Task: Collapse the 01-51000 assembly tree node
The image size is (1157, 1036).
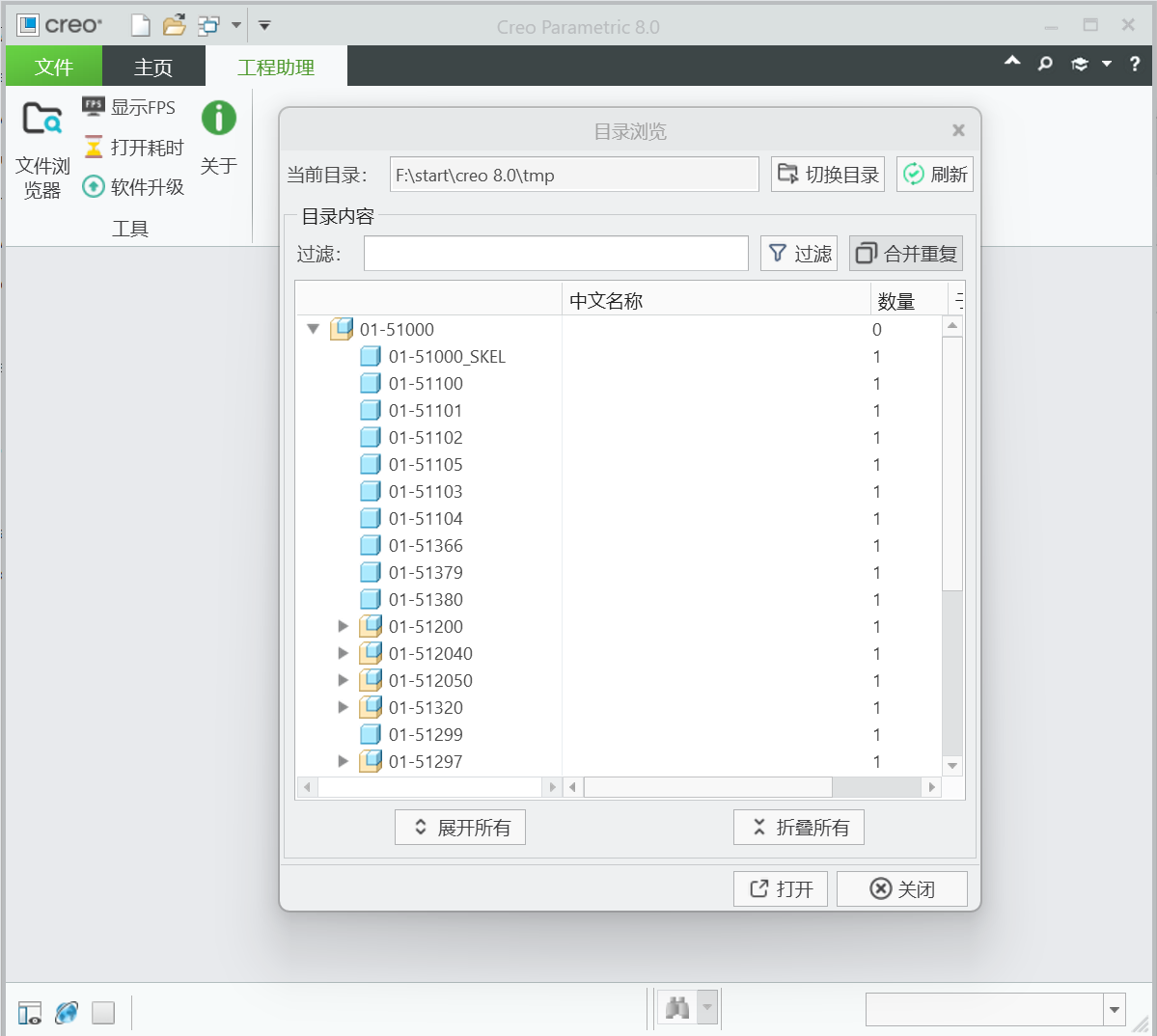Action: [x=314, y=329]
